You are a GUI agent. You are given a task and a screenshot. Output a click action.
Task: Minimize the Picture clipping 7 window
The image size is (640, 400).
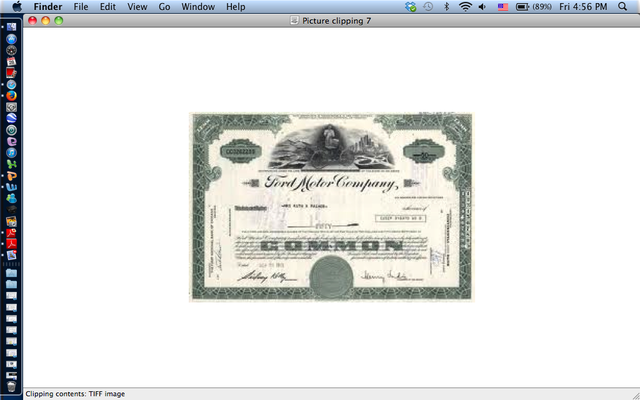(46, 20)
